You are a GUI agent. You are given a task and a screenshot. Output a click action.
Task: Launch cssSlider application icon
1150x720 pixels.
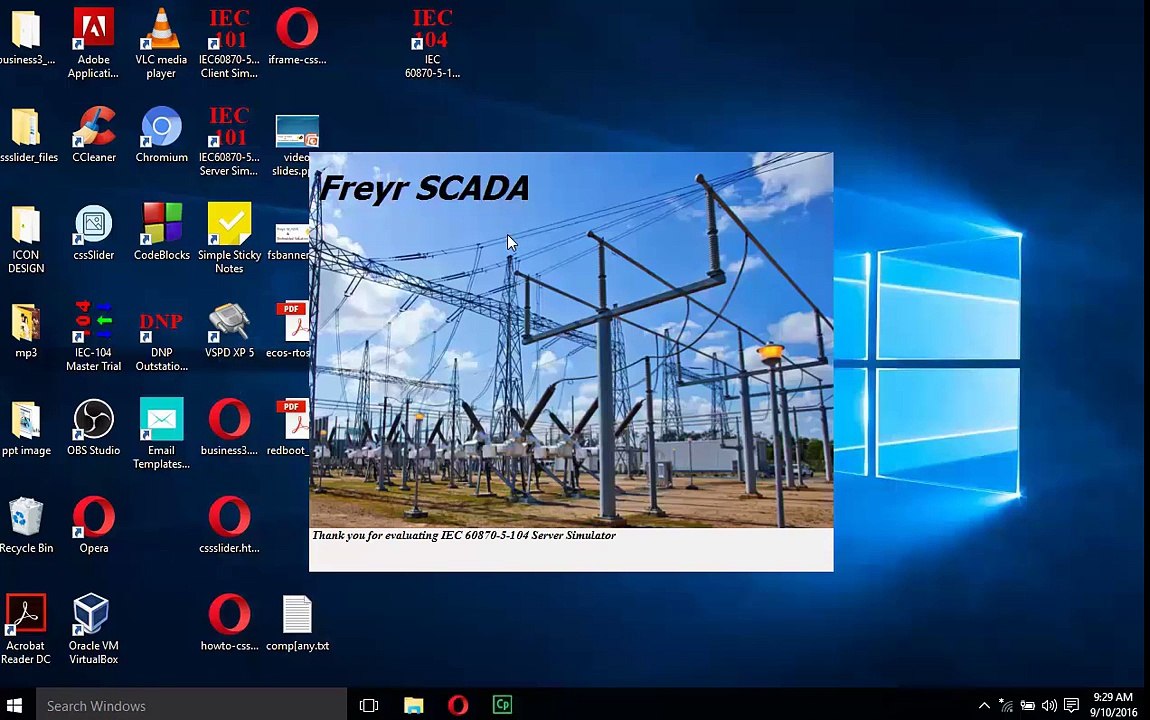(x=94, y=232)
